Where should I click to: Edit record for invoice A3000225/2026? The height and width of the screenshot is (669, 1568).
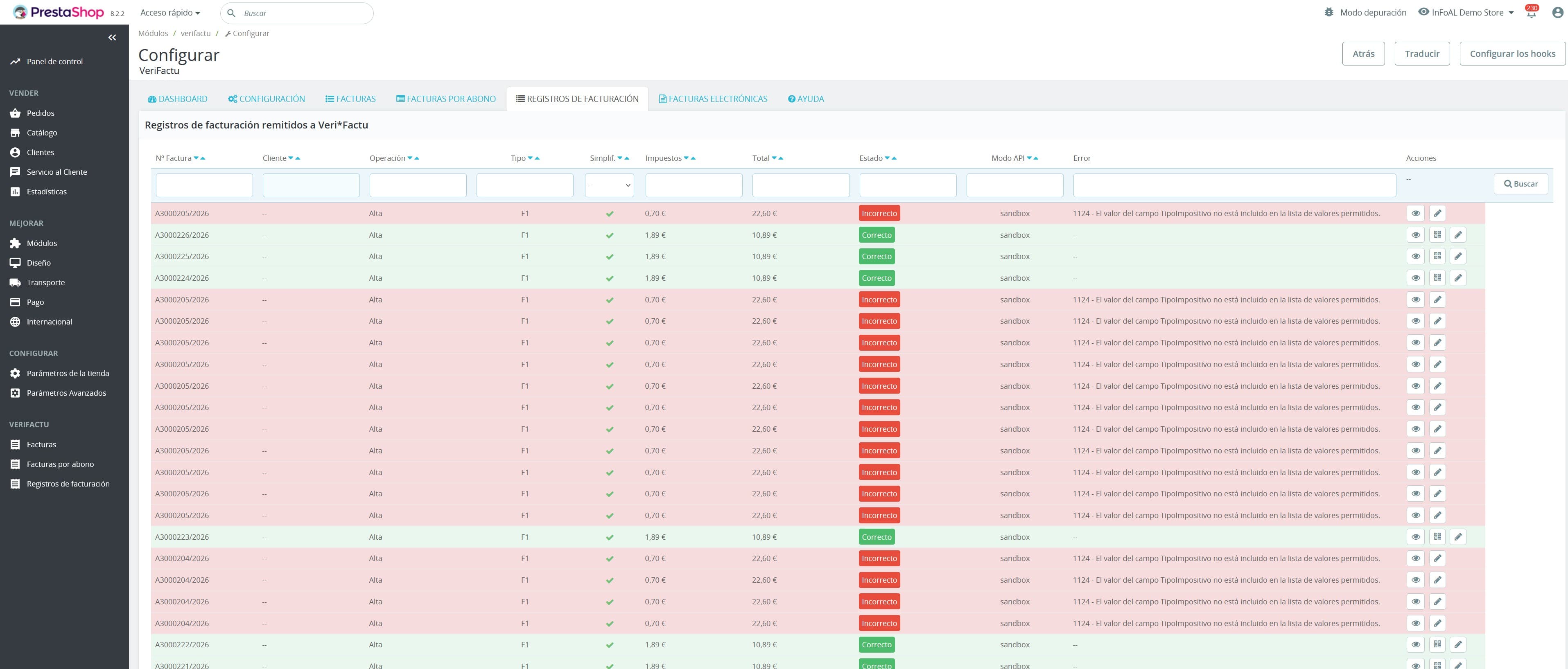click(x=1458, y=256)
